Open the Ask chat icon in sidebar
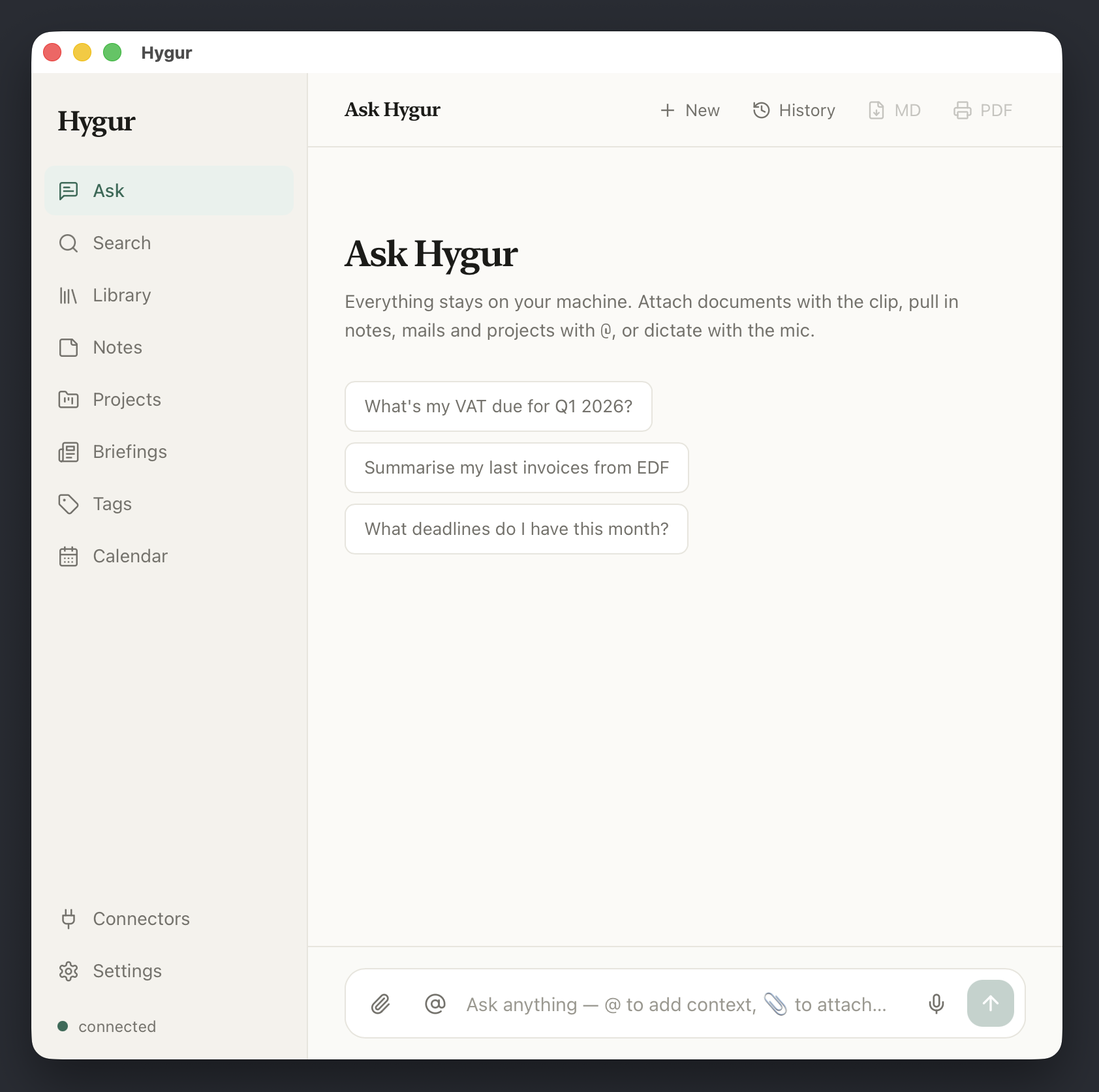 pos(69,190)
